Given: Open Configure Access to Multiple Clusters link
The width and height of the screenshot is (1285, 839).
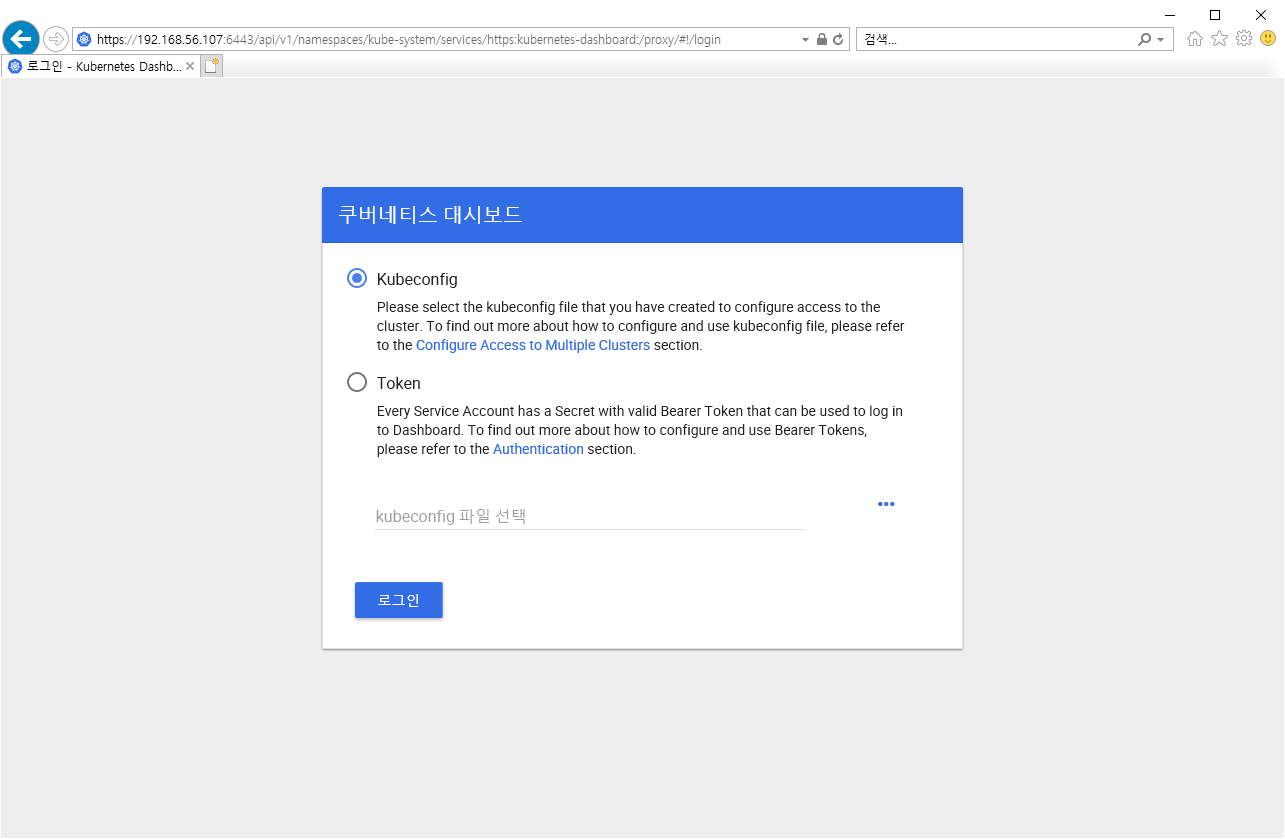Looking at the screenshot, I should 533,345.
